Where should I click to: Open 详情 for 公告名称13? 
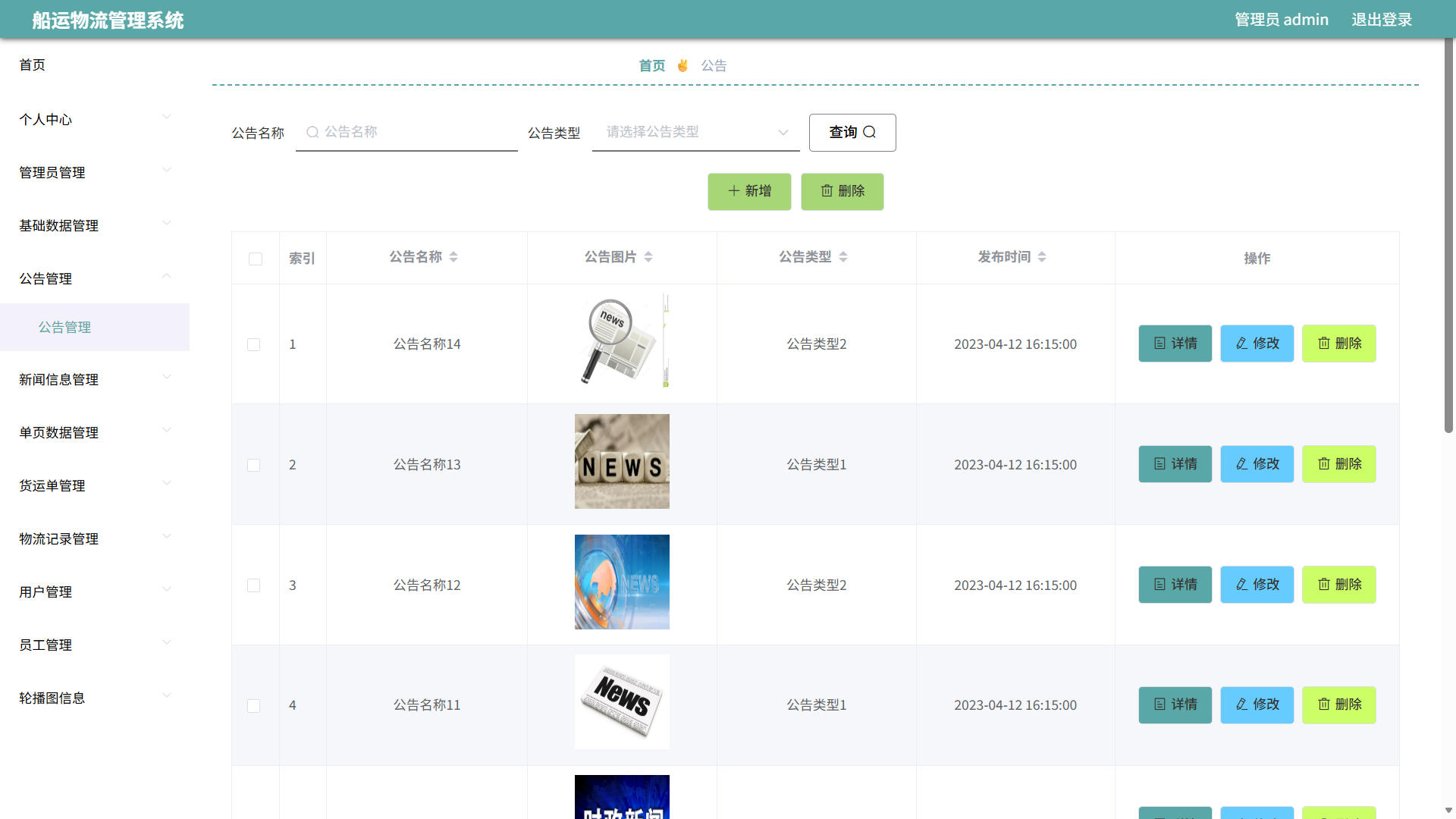(x=1175, y=464)
